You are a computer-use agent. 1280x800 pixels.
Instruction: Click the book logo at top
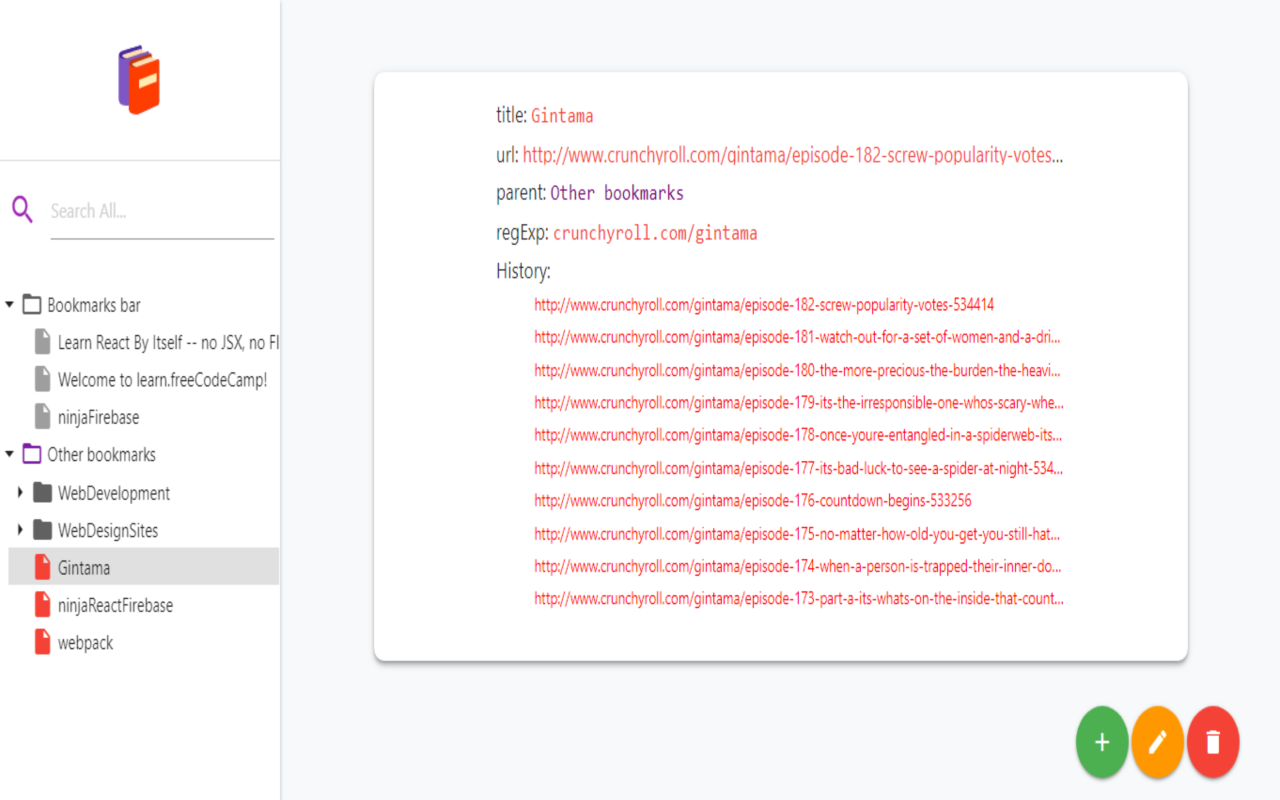140,79
